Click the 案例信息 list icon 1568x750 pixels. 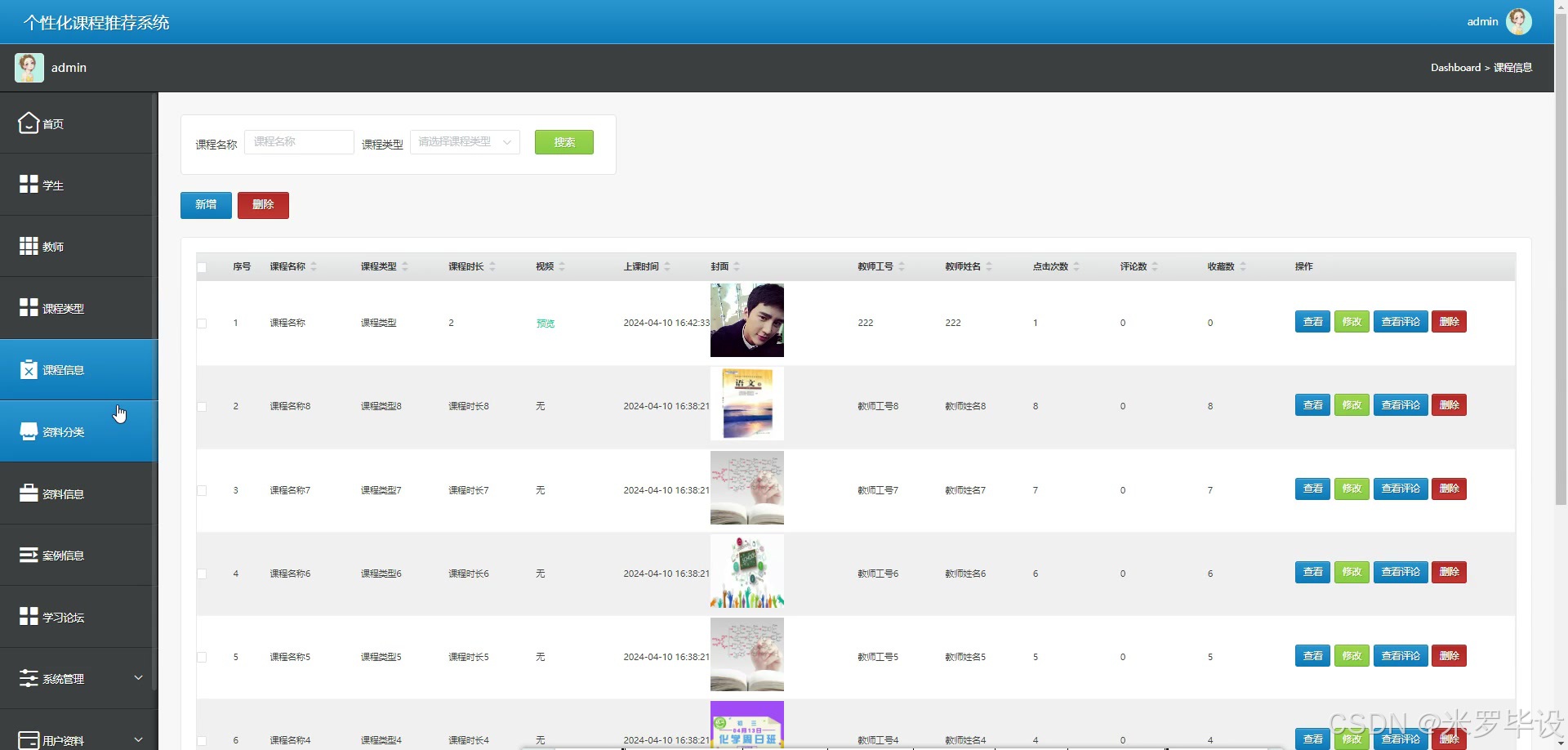(29, 556)
